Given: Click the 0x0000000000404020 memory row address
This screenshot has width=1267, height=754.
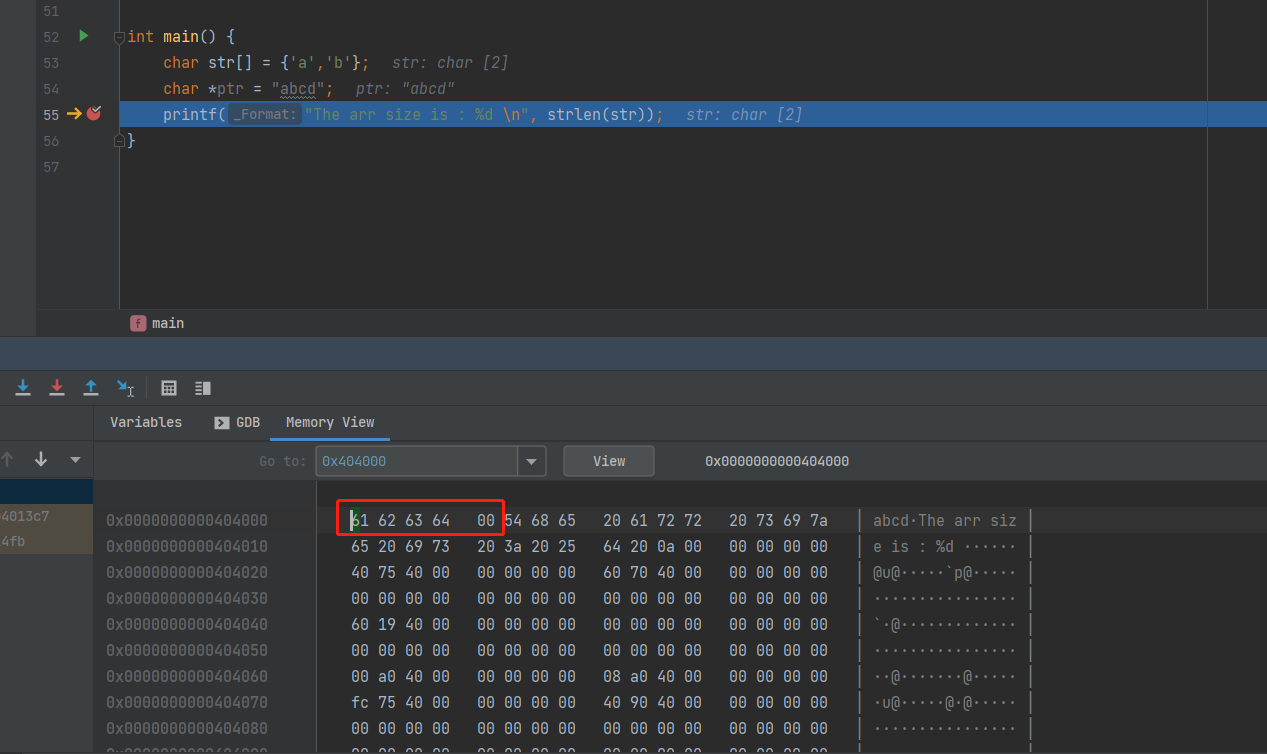Looking at the screenshot, I should point(187,572).
